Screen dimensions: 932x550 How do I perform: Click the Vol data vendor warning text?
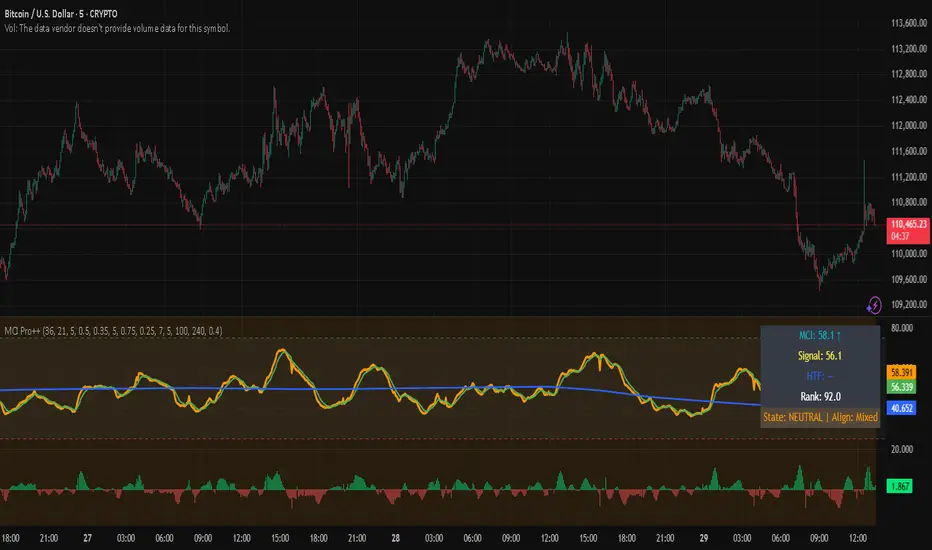118,28
